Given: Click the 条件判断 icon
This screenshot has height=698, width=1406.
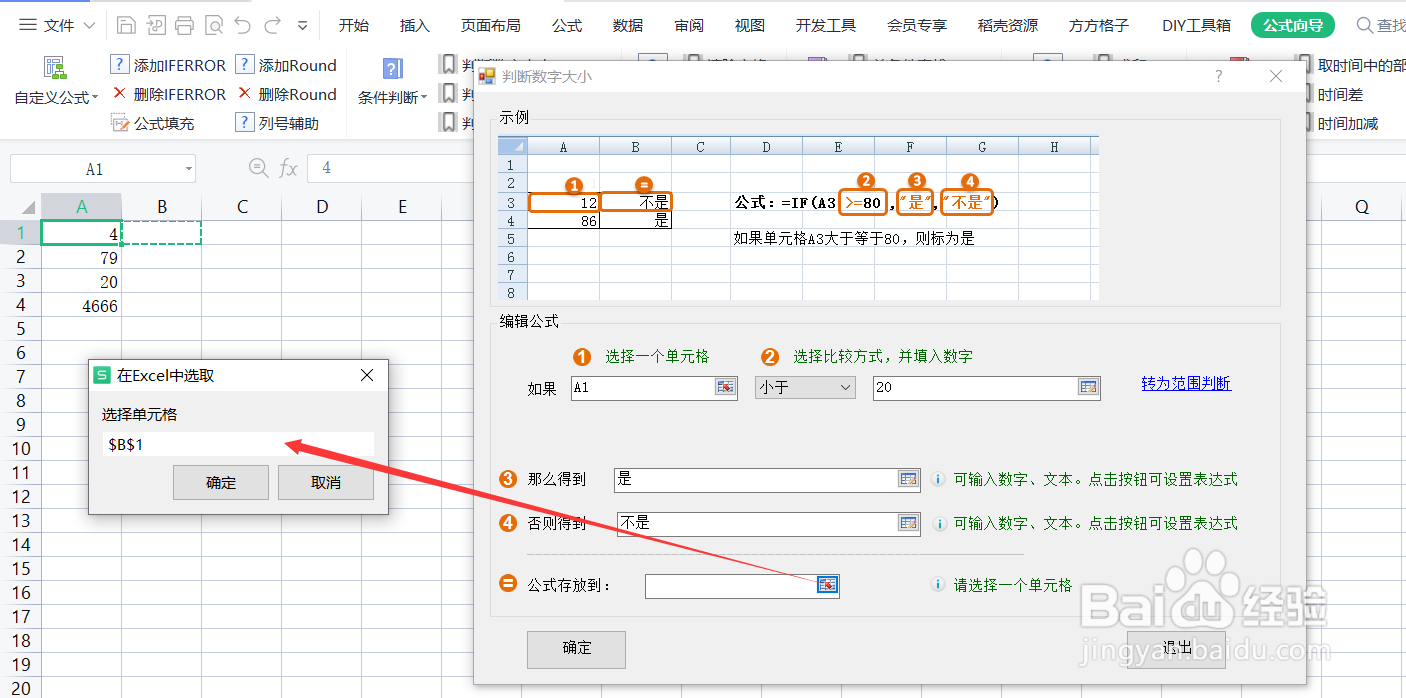Looking at the screenshot, I should (x=393, y=68).
